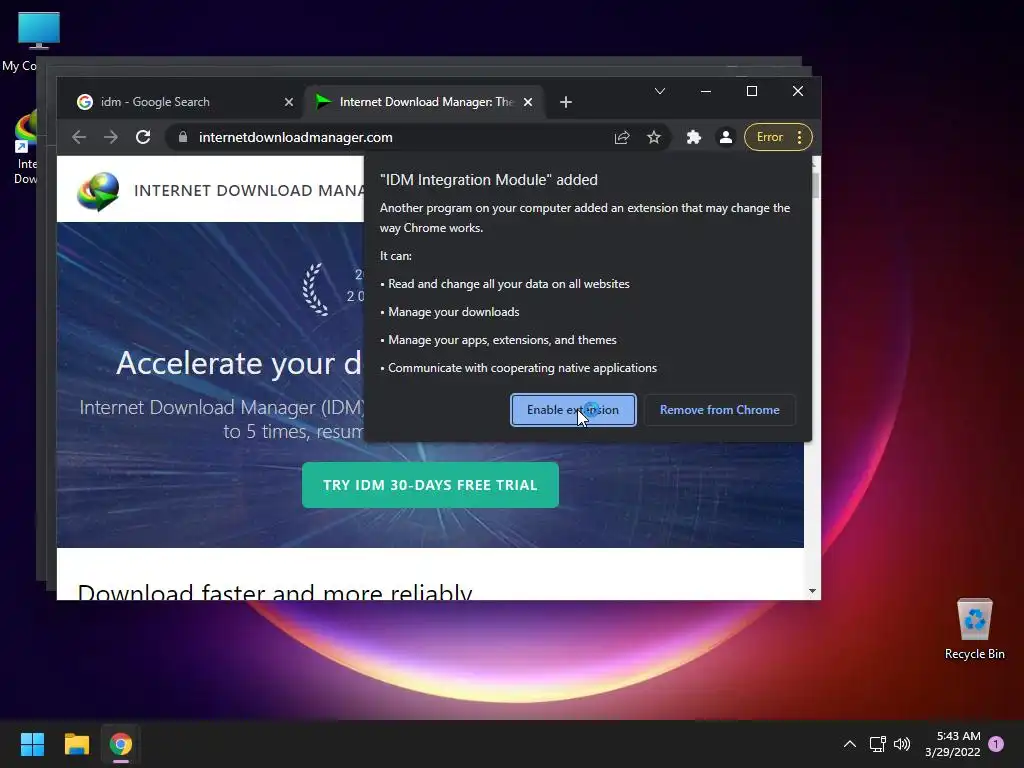Image resolution: width=1024 pixels, height=768 pixels.
Task: Reload the current page
Action: [143, 137]
